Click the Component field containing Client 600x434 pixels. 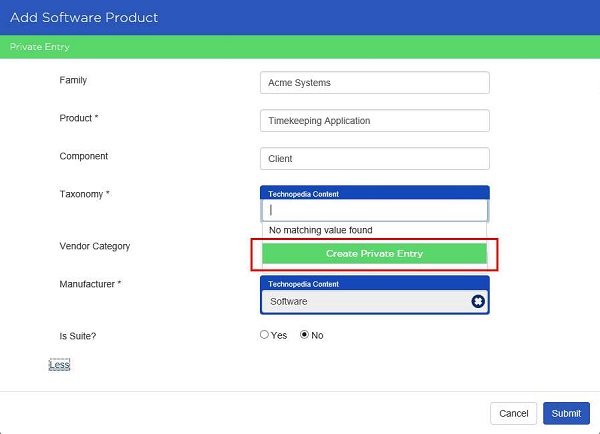375,158
